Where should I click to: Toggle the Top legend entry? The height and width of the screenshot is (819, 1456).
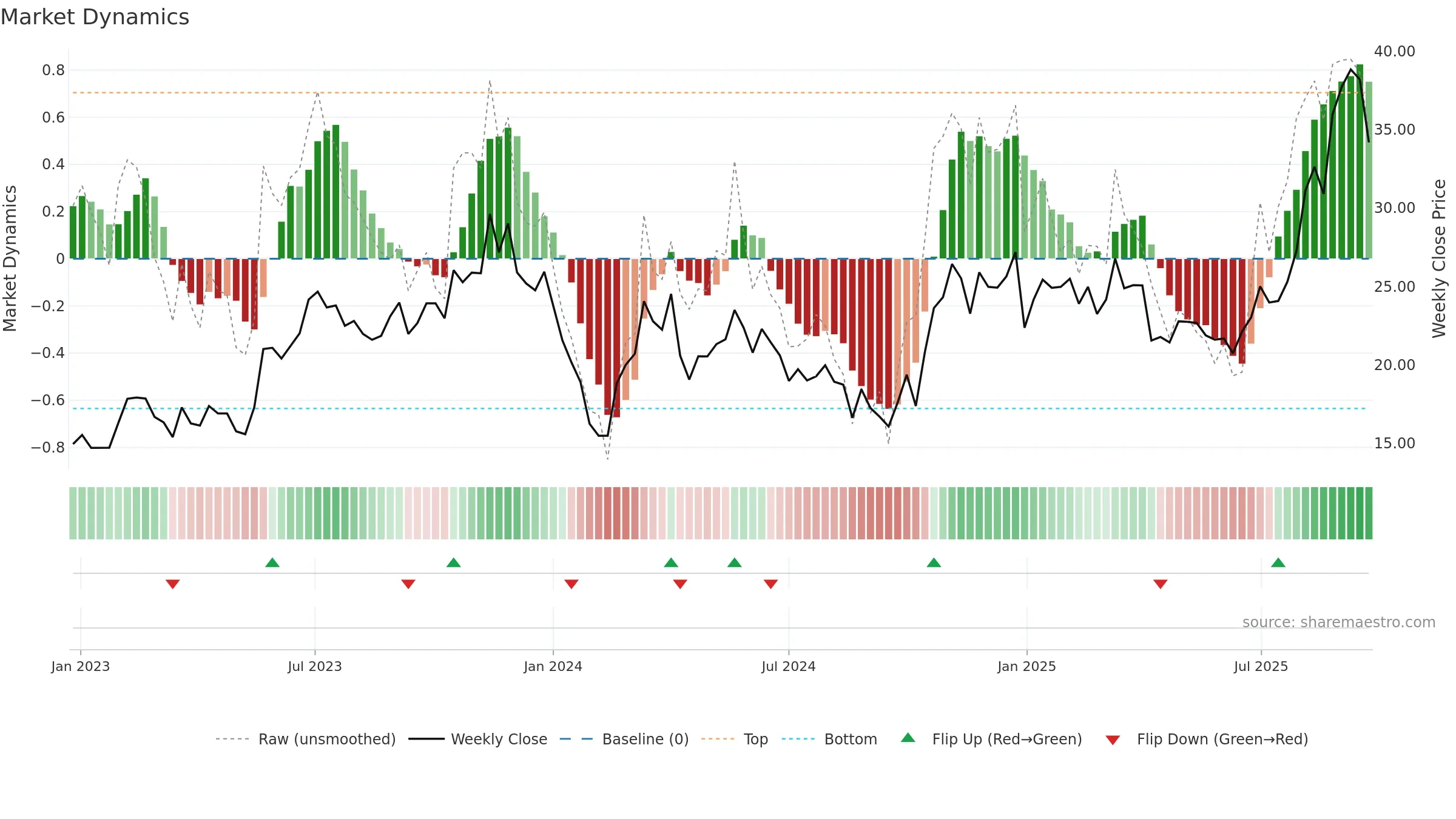(734, 739)
